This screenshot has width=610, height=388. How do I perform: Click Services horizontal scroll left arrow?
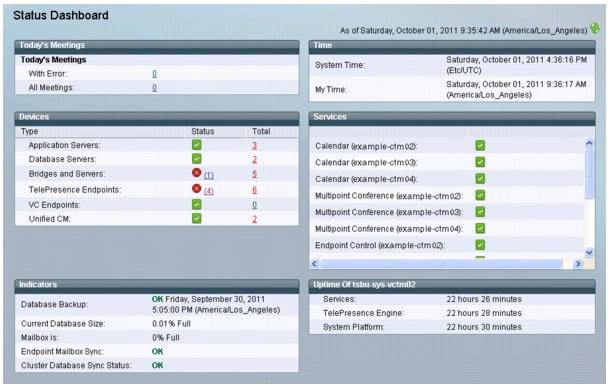pyautogui.click(x=314, y=264)
